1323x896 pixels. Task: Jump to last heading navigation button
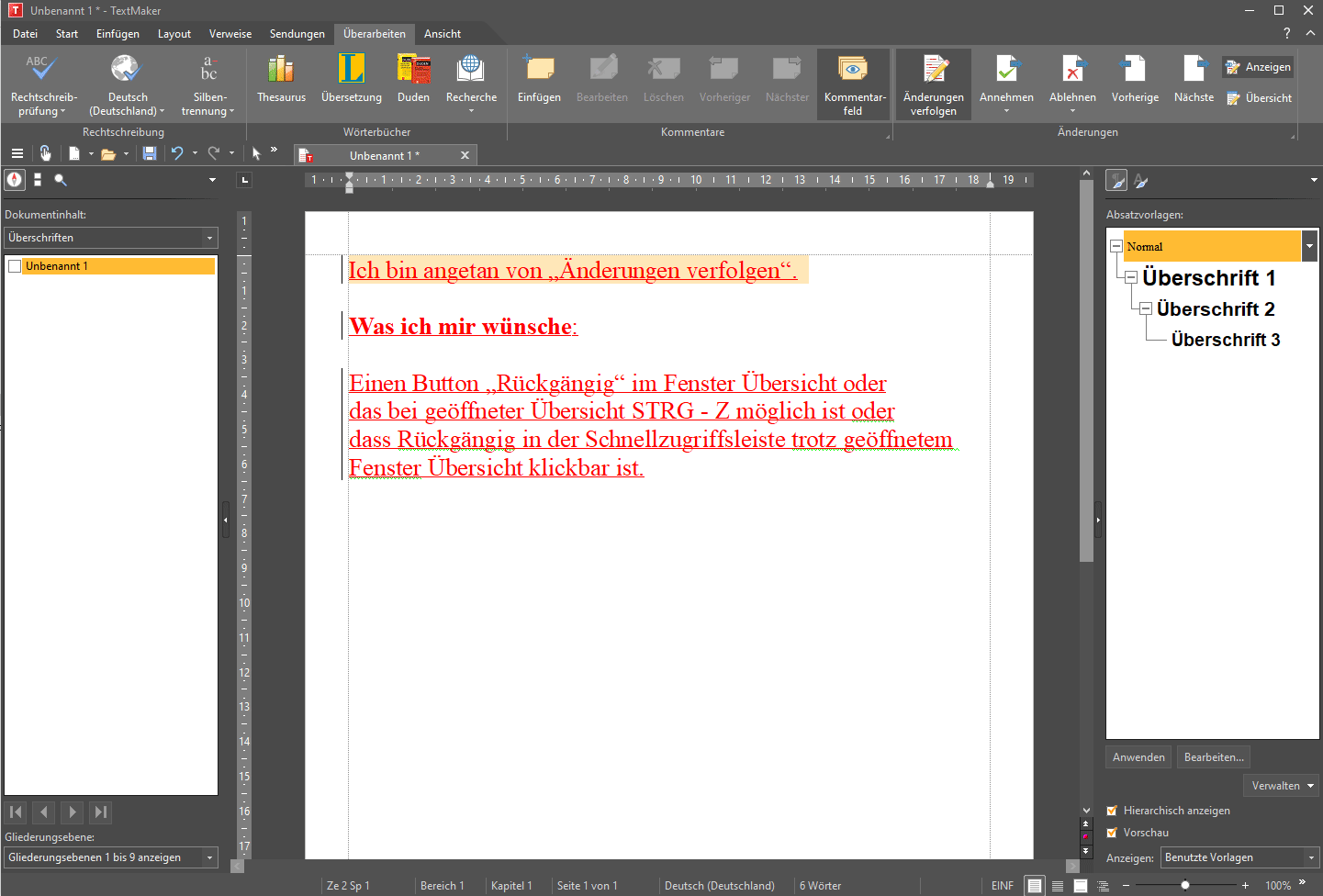tap(101, 812)
